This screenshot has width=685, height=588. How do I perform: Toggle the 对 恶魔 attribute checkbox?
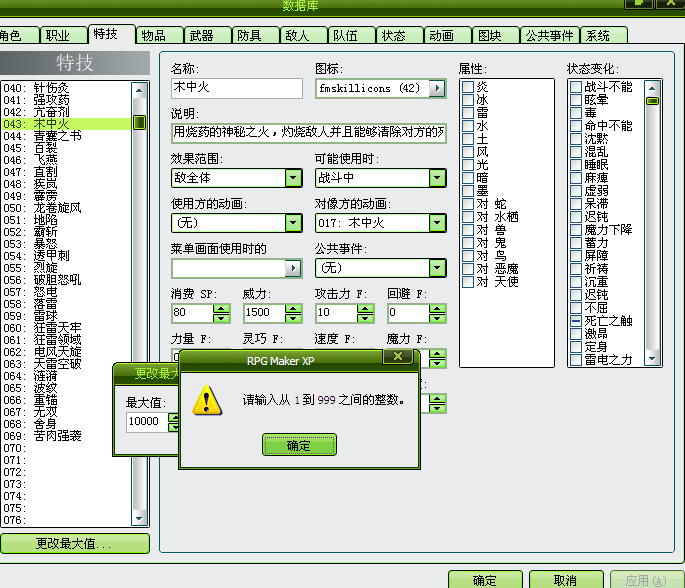pyautogui.click(x=468, y=269)
